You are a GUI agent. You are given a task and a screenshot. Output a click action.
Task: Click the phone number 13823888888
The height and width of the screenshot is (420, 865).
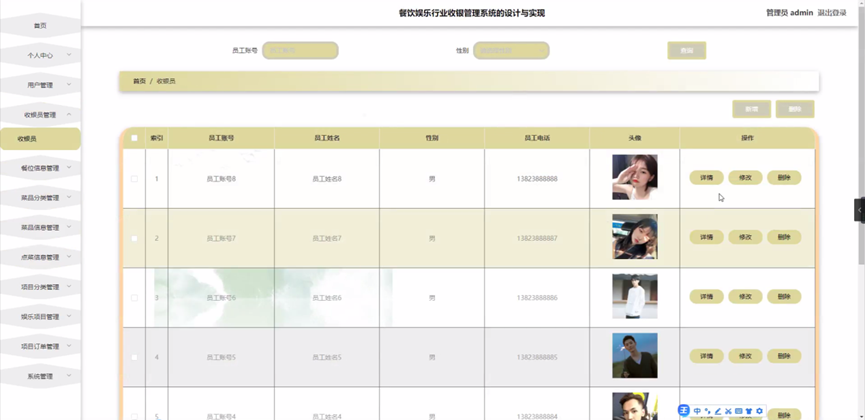point(537,179)
